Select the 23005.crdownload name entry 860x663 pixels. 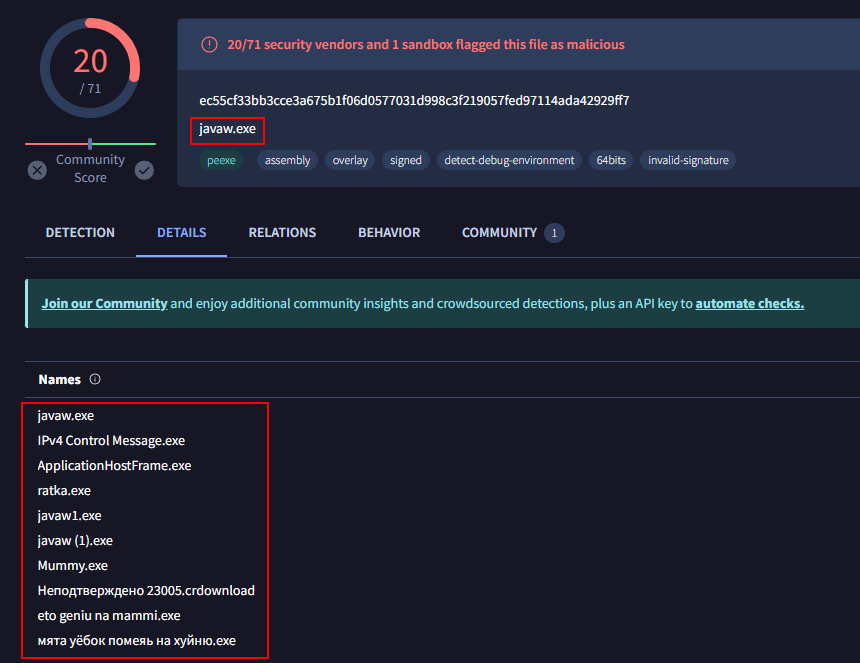point(146,591)
